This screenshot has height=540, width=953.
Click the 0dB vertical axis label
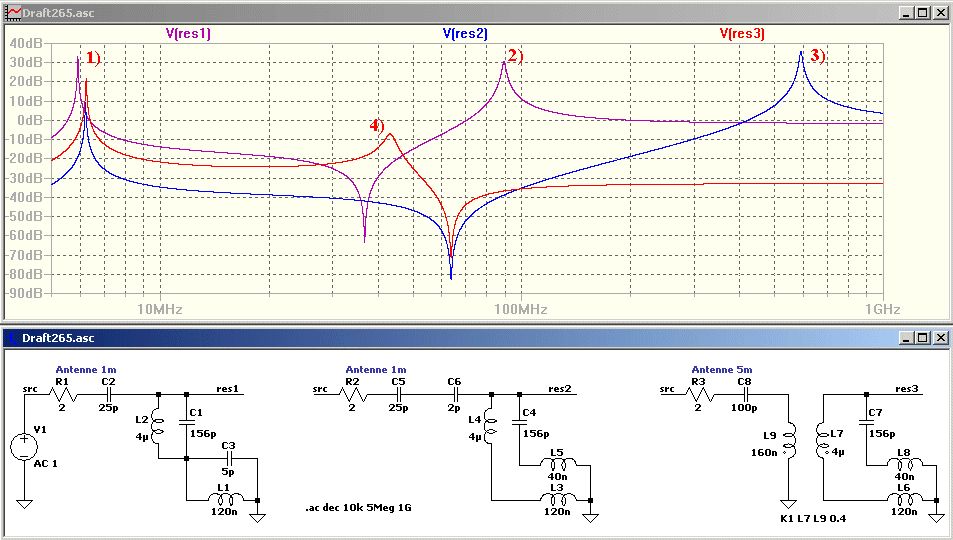point(30,120)
